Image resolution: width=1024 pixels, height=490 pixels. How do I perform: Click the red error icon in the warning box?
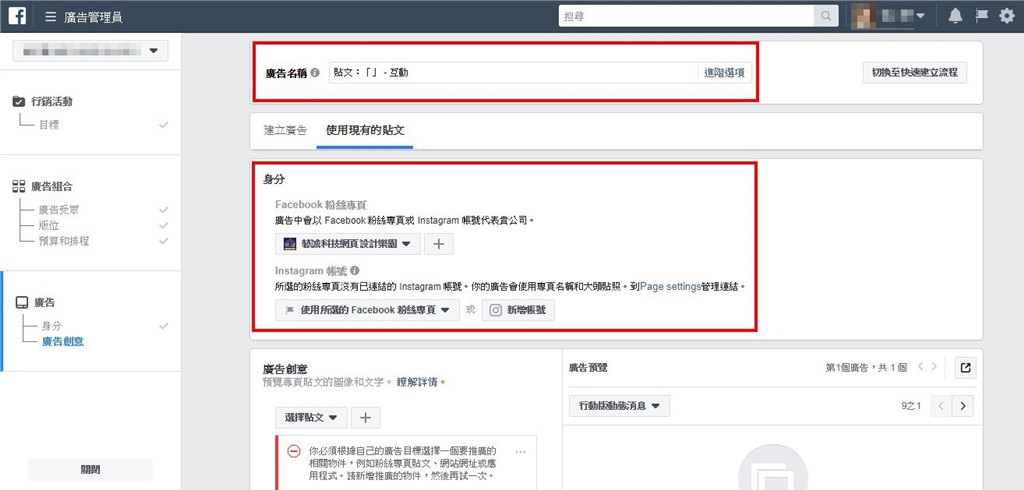(x=295, y=451)
